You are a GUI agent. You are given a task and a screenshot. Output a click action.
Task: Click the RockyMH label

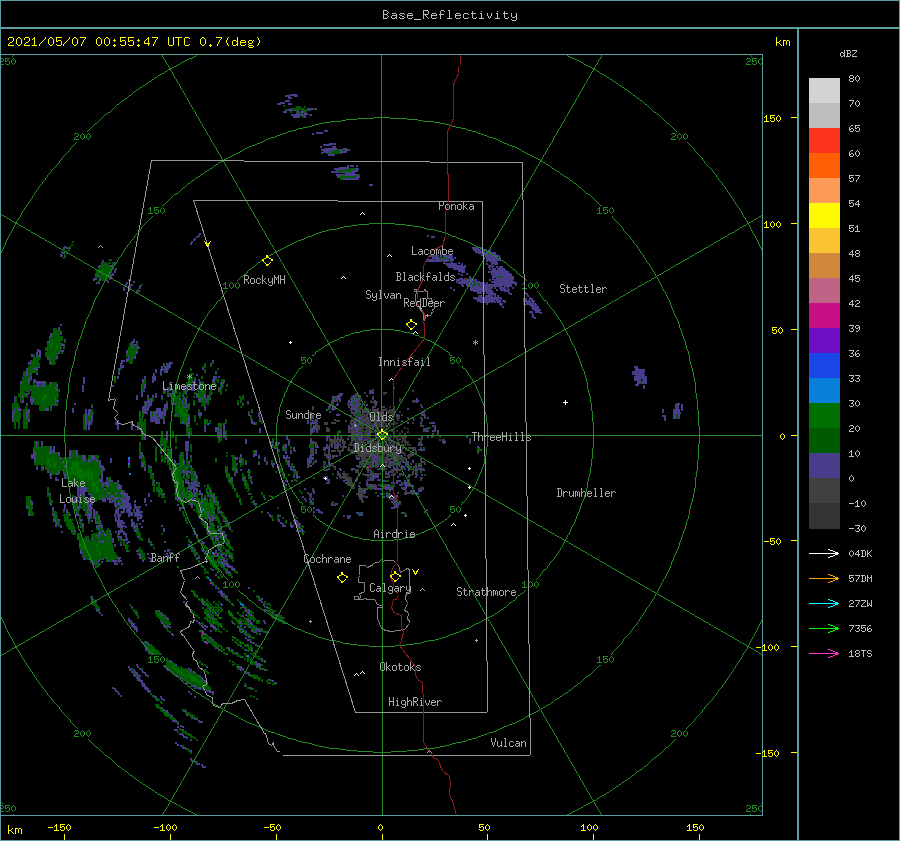264,280
